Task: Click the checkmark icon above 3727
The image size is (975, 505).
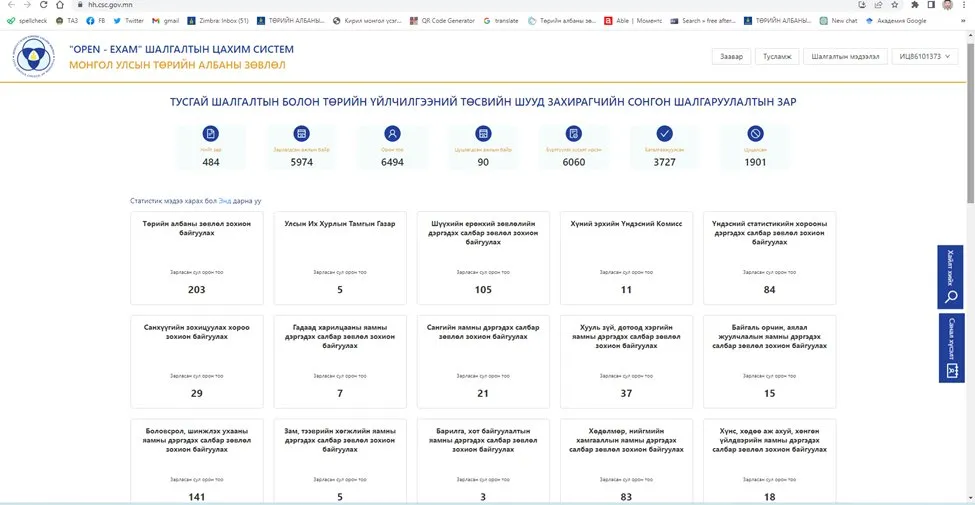Action: [665, 134]
